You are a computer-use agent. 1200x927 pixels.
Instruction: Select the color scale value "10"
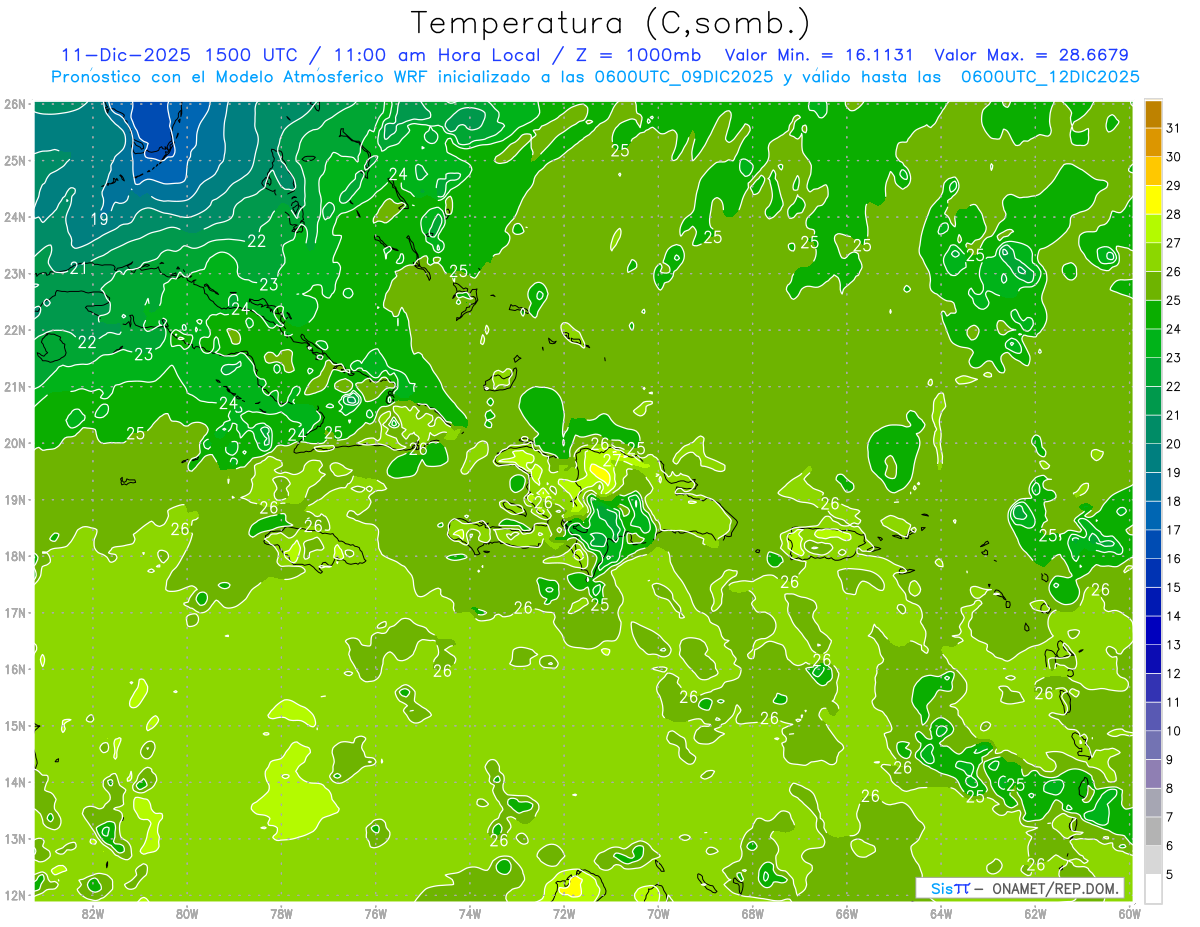(x=1174, y=730)
